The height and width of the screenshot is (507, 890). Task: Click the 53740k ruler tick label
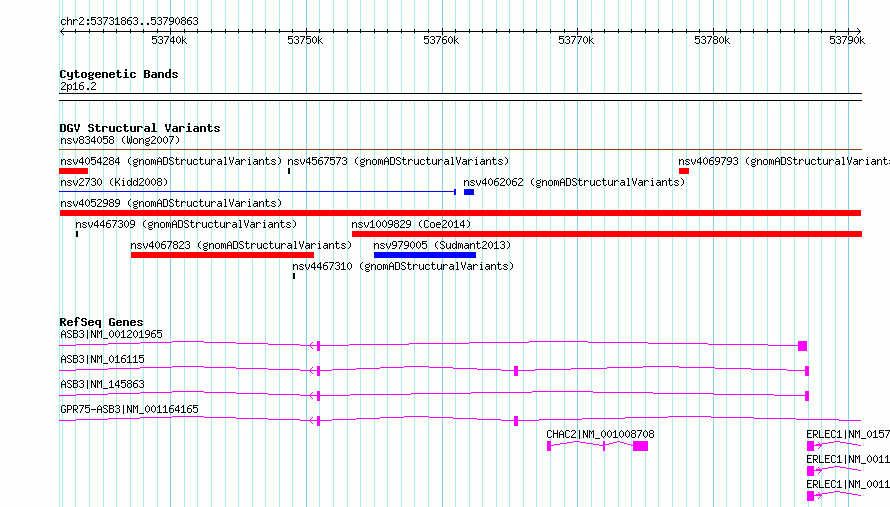click(169, 40)
